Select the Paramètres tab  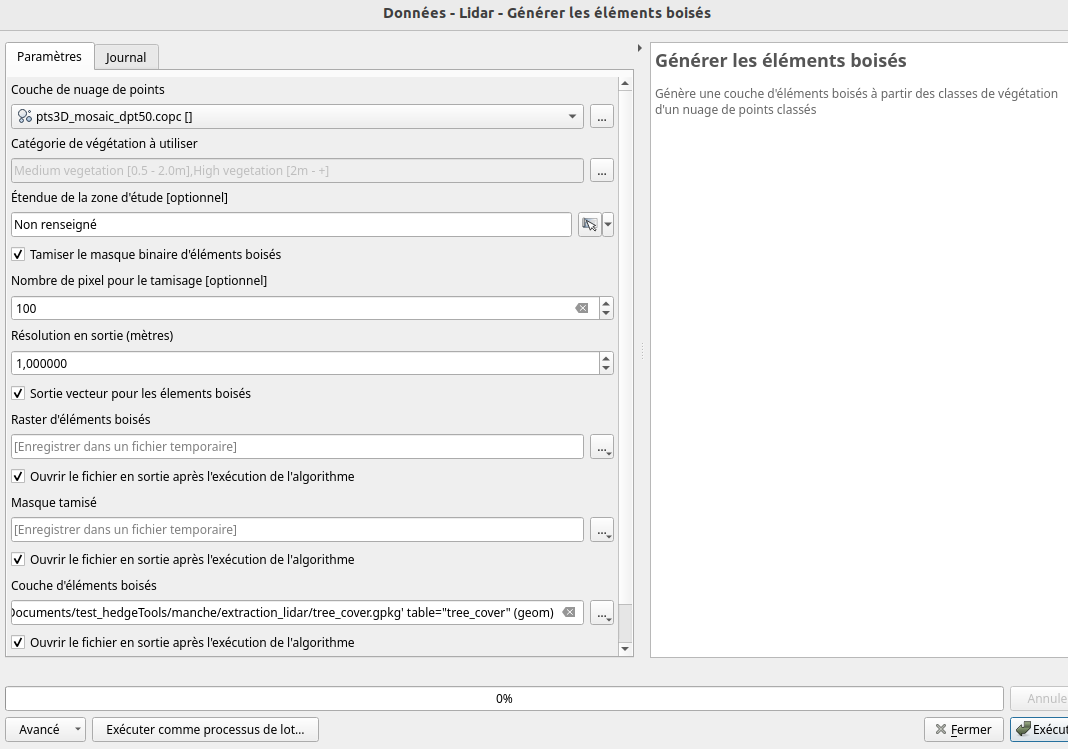click(50, 57)
